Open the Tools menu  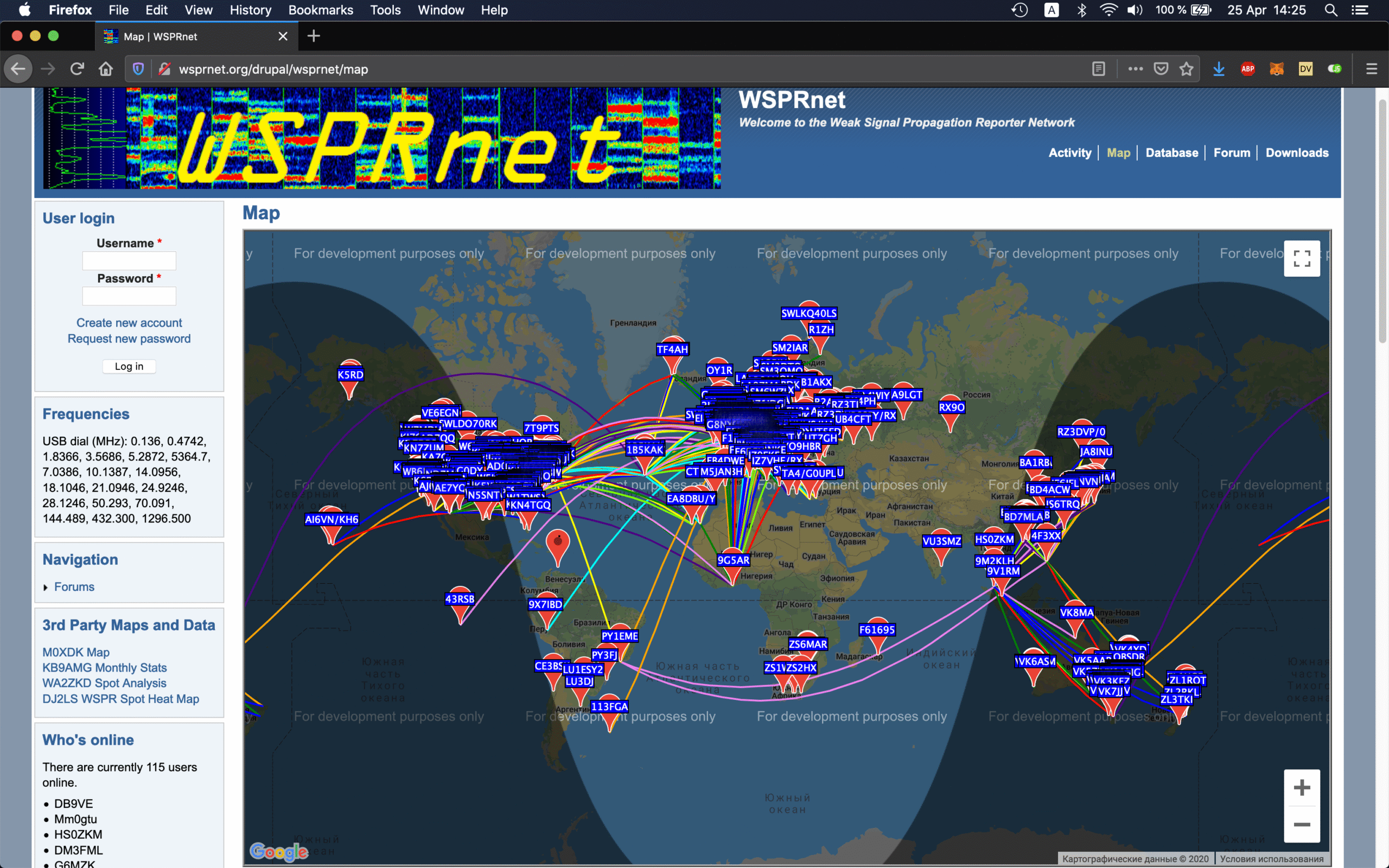(385, 10)
